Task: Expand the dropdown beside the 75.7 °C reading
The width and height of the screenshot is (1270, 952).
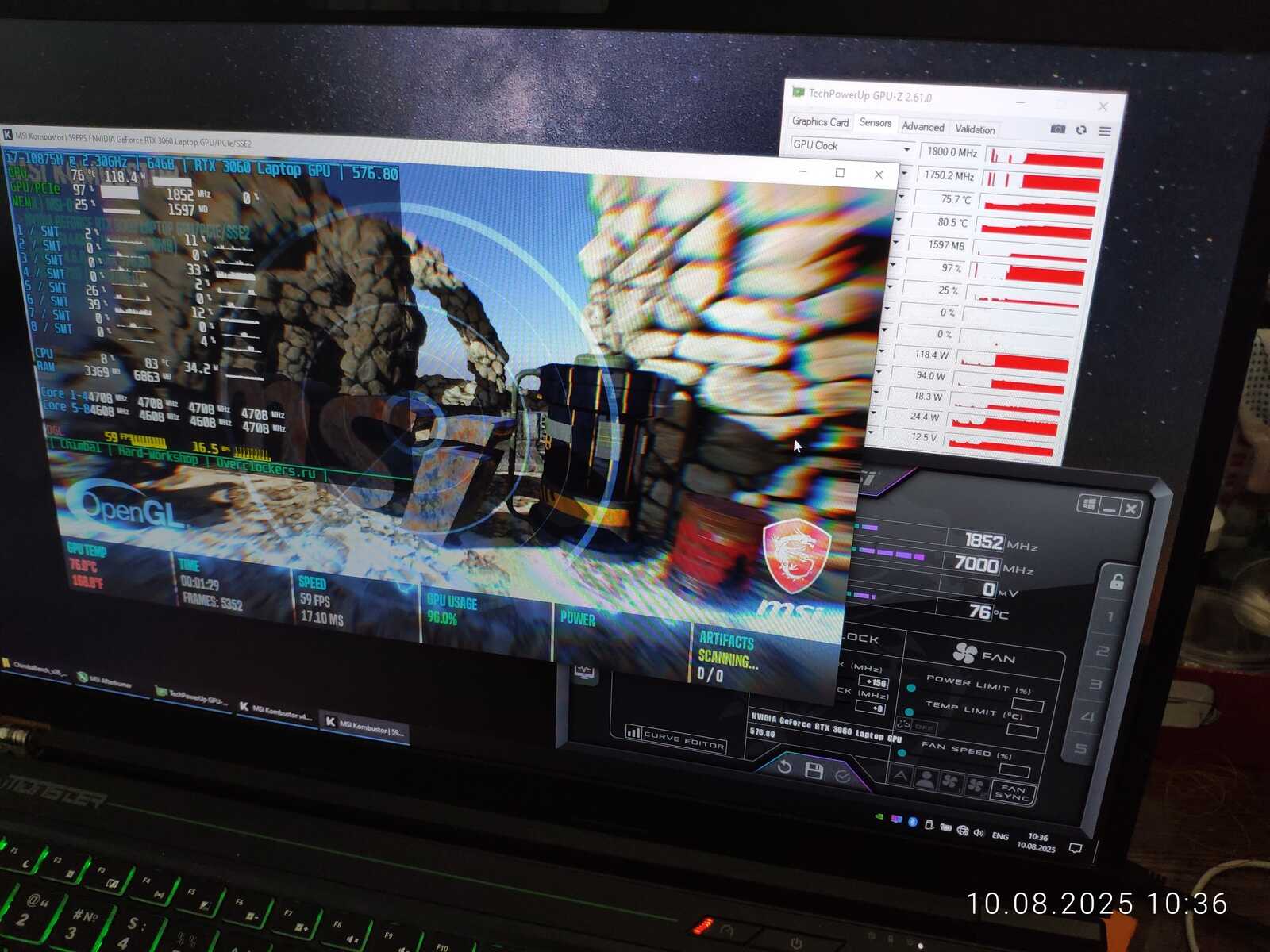Action: pyautogui.click(x=901, y=197)
